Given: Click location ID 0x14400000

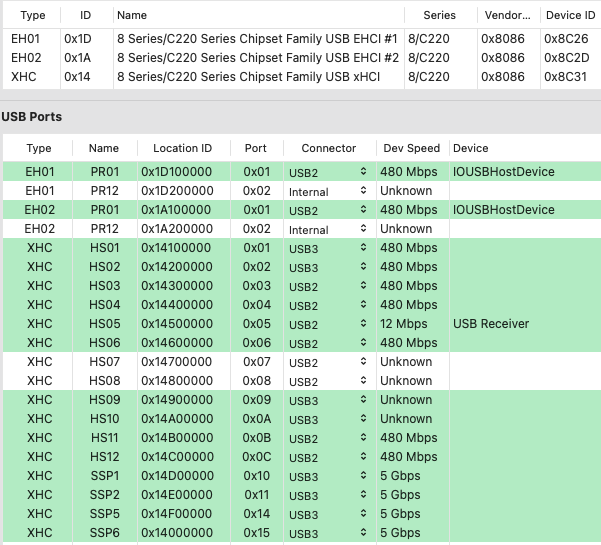Looking at the screenshot, I should tap(177, 305).
